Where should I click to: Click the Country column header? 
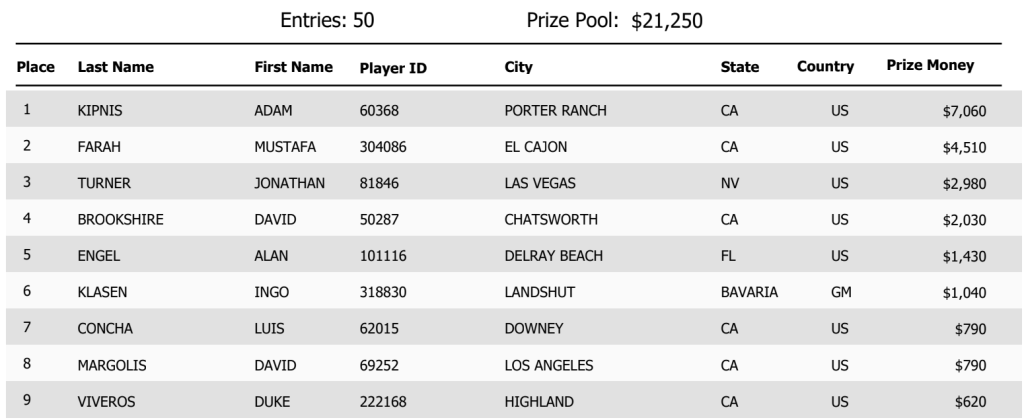825,68
